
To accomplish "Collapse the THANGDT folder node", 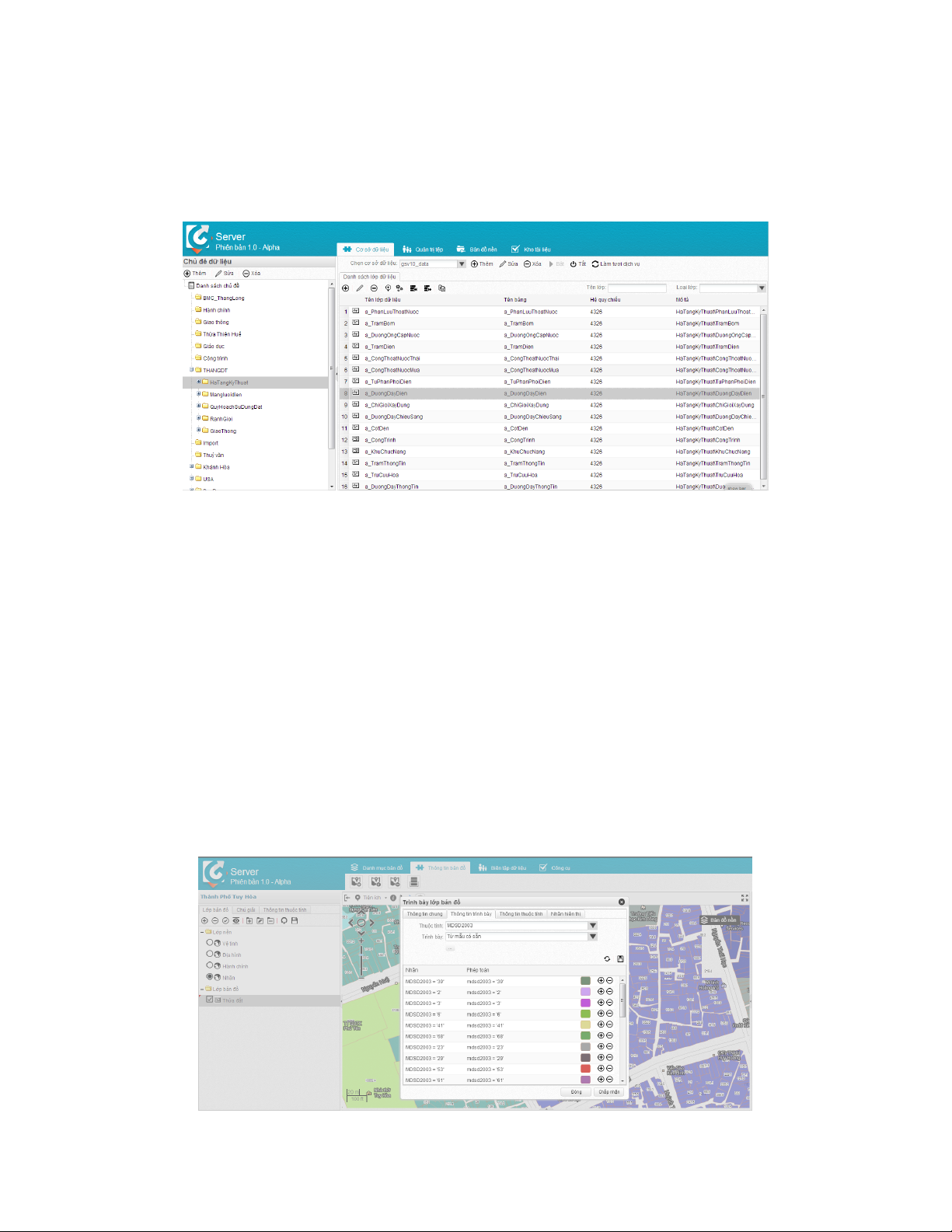I will point(191,370).
